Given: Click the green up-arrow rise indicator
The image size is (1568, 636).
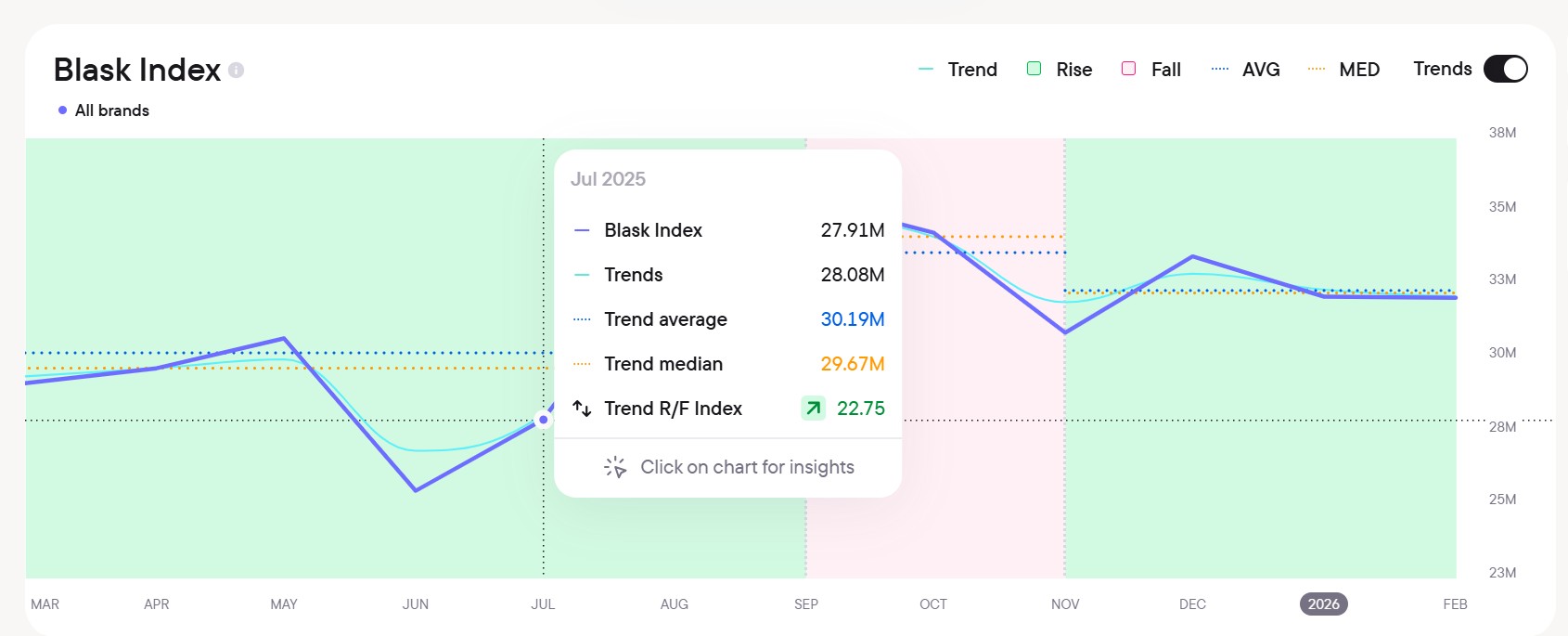Looking at the screenshot, I should (814, 409).
